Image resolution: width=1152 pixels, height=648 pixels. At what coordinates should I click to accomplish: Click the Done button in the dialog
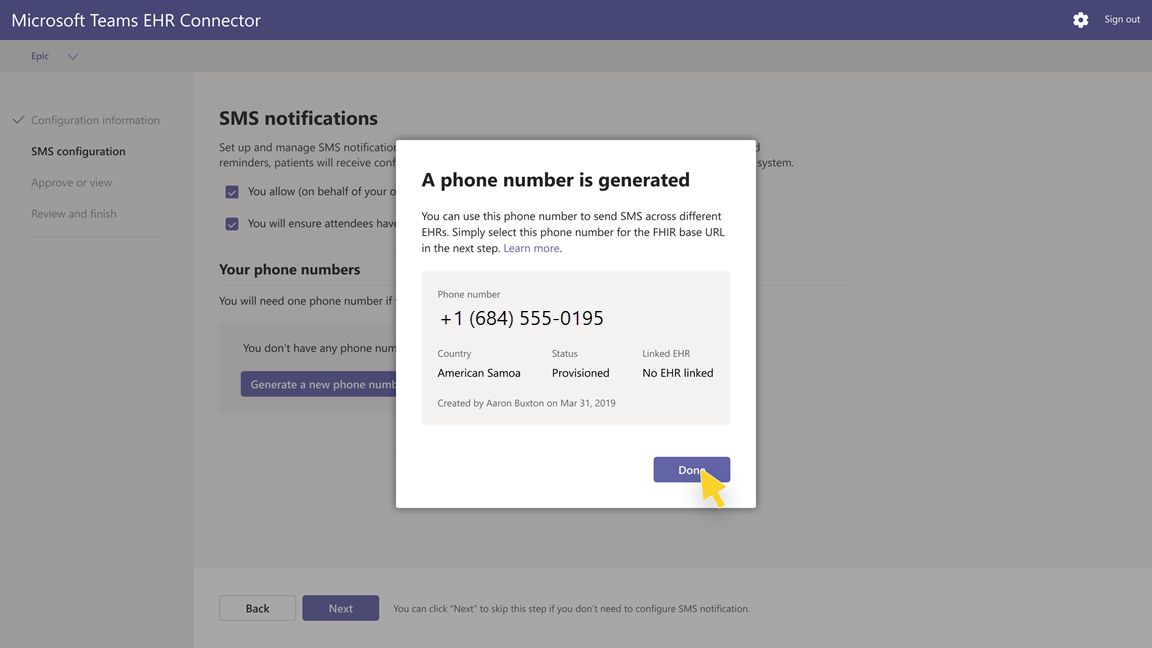click(691, 469)
